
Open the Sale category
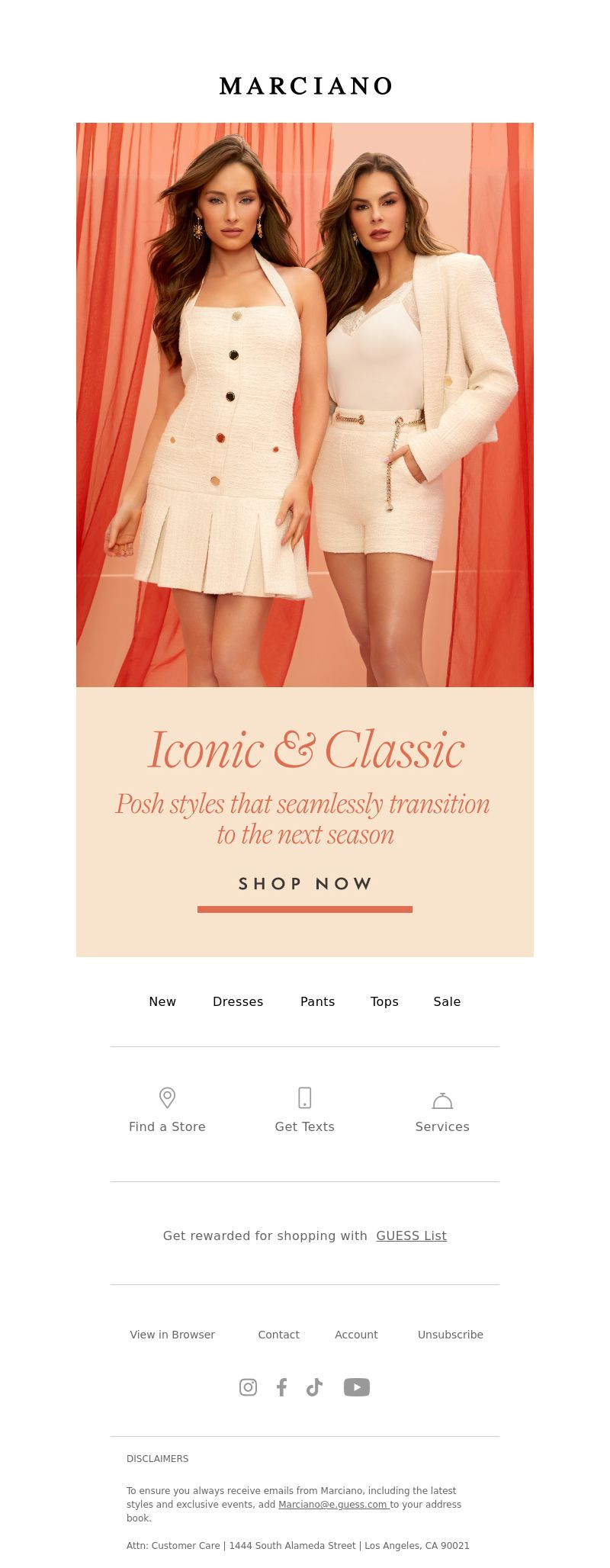click(447, 1001)
